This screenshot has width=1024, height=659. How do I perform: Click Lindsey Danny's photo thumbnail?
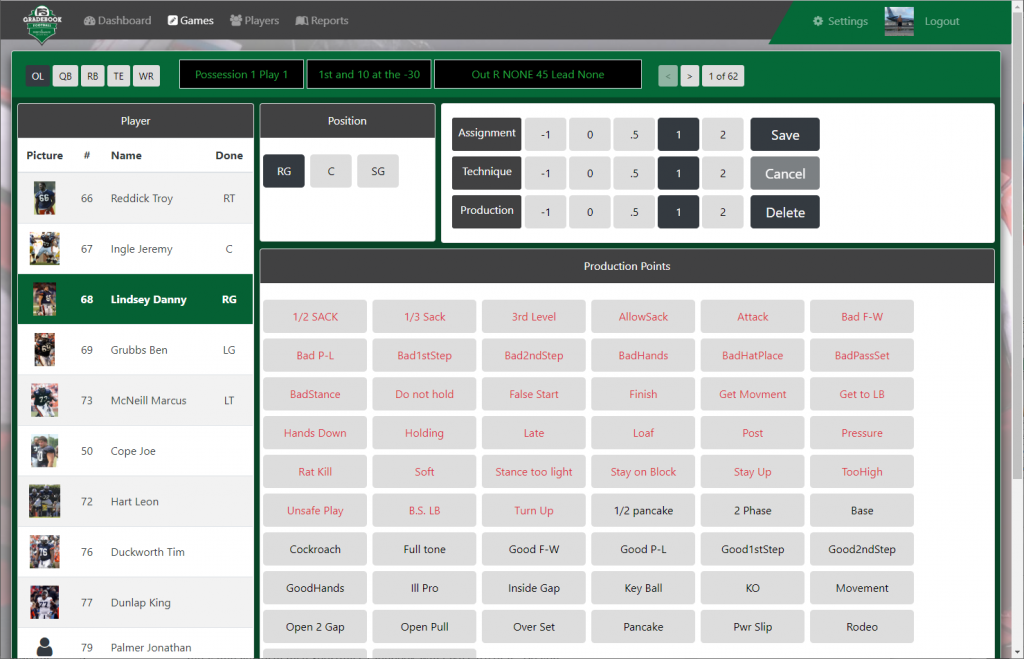pos(44,299)
